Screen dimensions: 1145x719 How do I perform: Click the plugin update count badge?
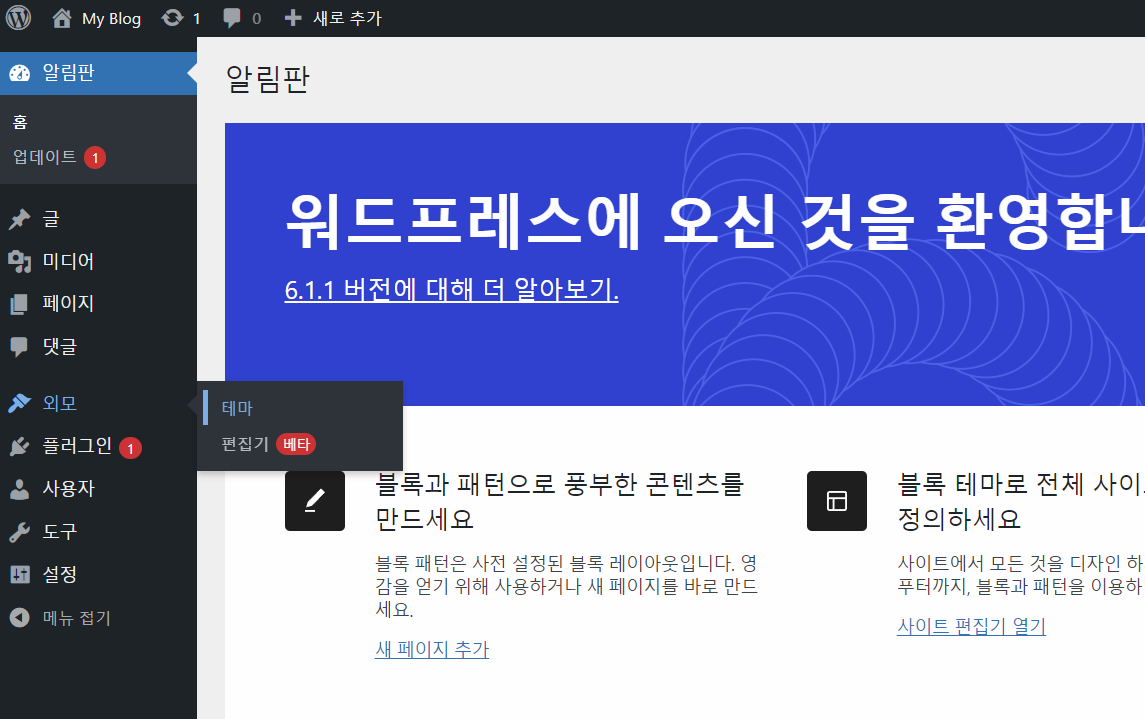click(131, 448)
